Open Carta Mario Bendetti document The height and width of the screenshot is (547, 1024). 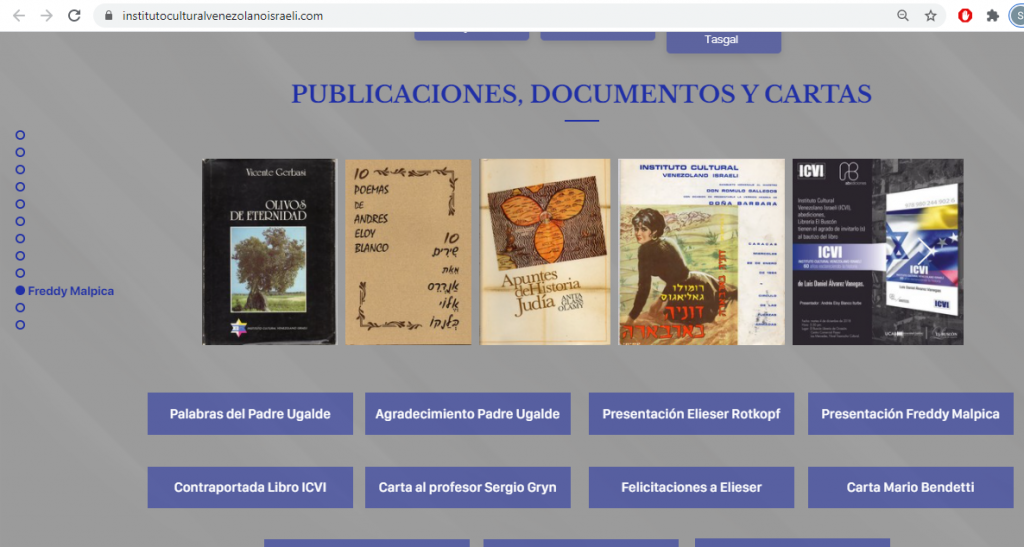(x=910, y=488)
